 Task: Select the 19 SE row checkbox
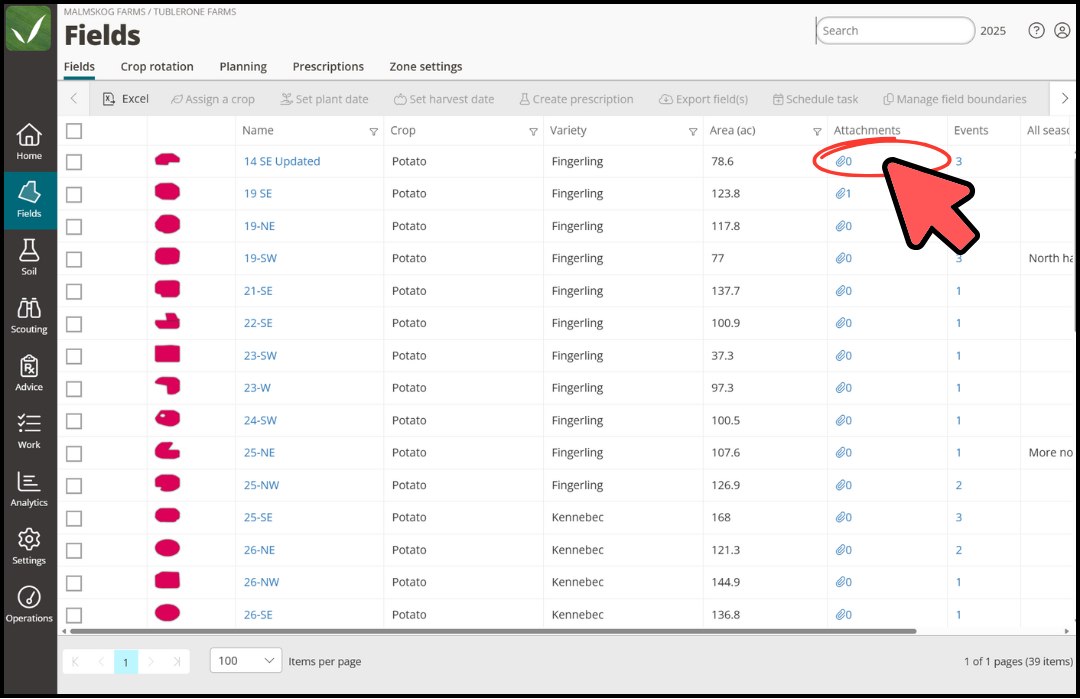tap(74, 194)
